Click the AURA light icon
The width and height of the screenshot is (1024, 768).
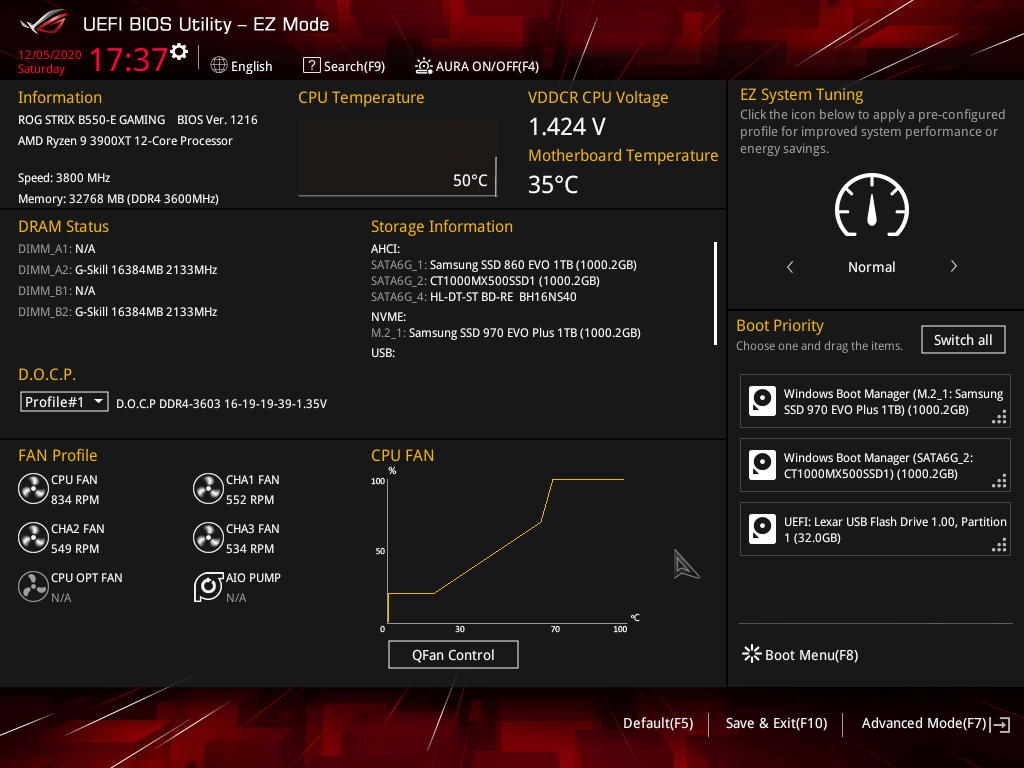pos(423,65)
